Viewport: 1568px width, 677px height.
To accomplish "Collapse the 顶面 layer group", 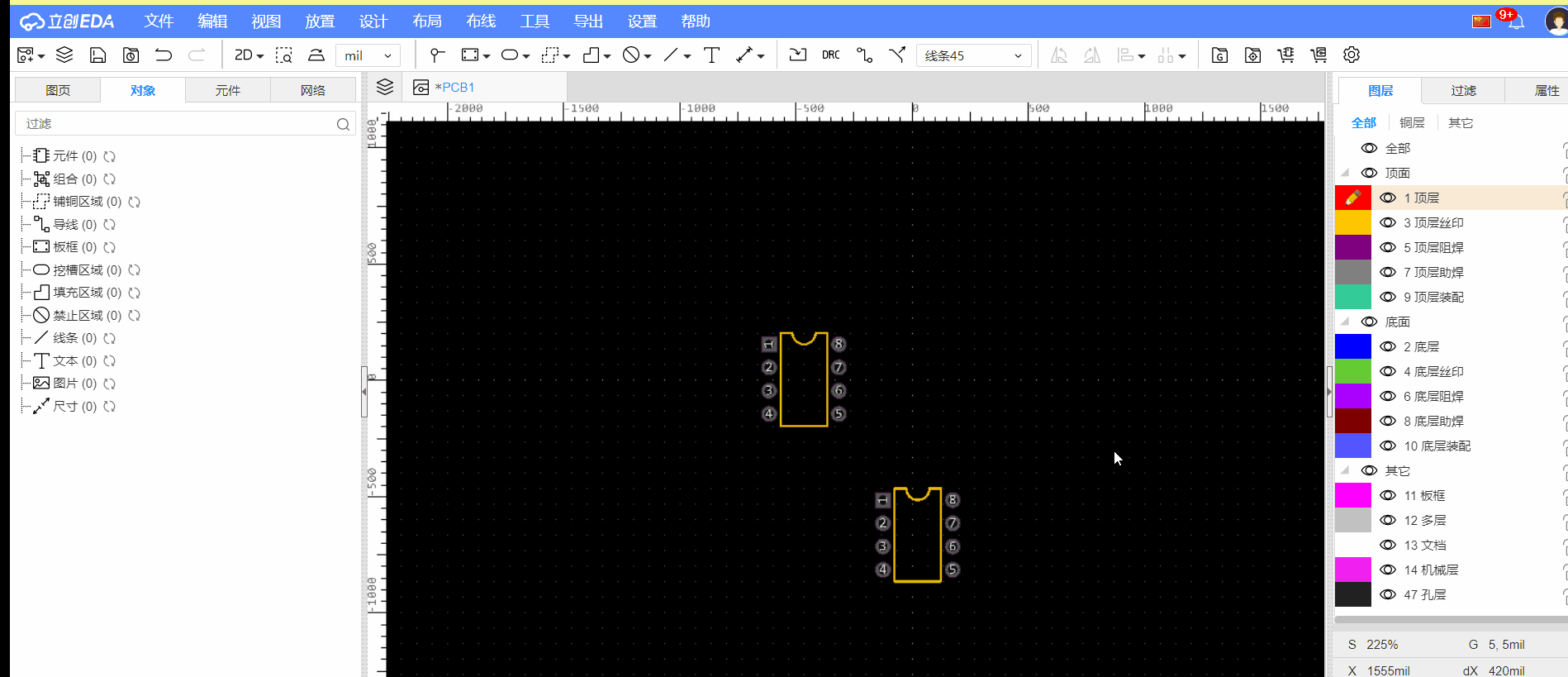I will (x=1345, y=173).
